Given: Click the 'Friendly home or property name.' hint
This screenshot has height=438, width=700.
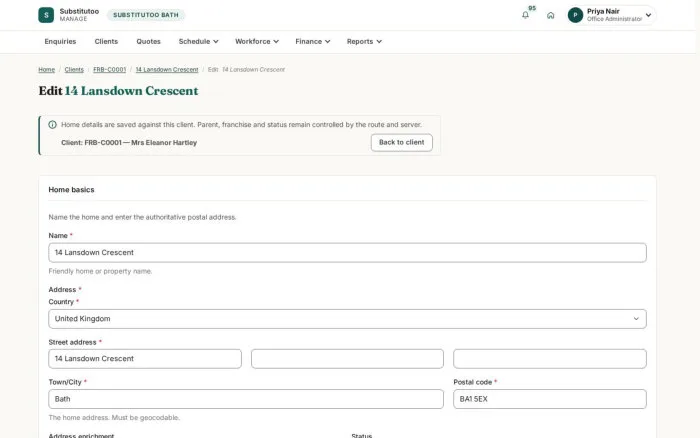Looking at the screenshot, I should tap(100, 271).
